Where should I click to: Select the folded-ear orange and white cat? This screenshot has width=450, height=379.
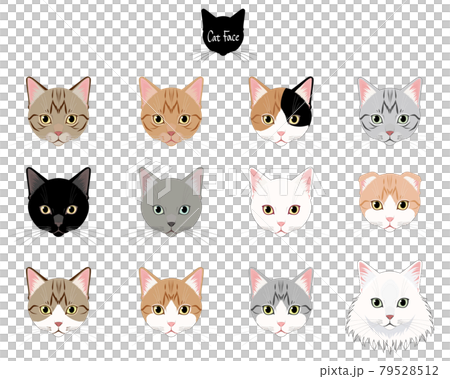pyautogui.click(x=390, y=202)
